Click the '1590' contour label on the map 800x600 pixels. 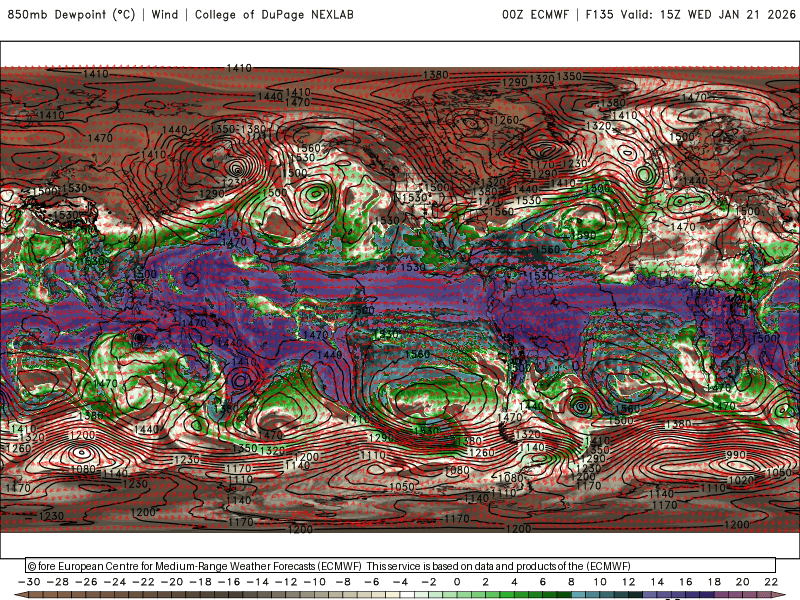point(583,235)
